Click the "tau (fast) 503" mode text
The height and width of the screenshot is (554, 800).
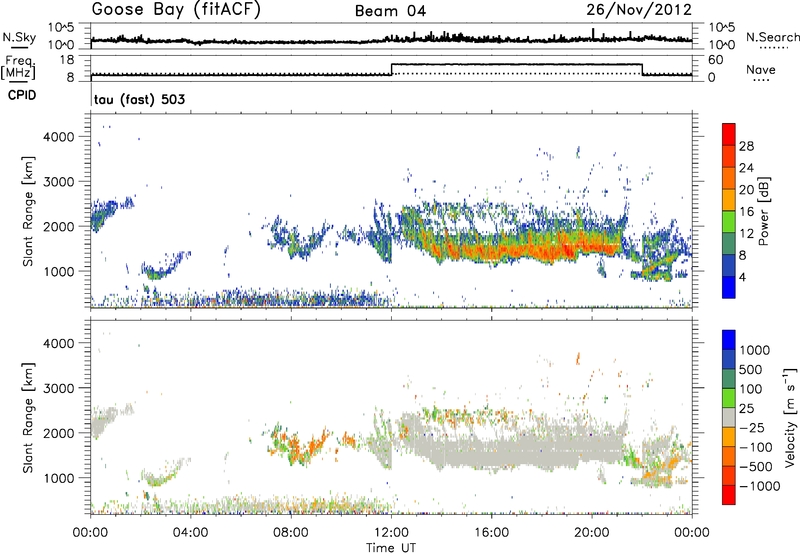point(139,99)
